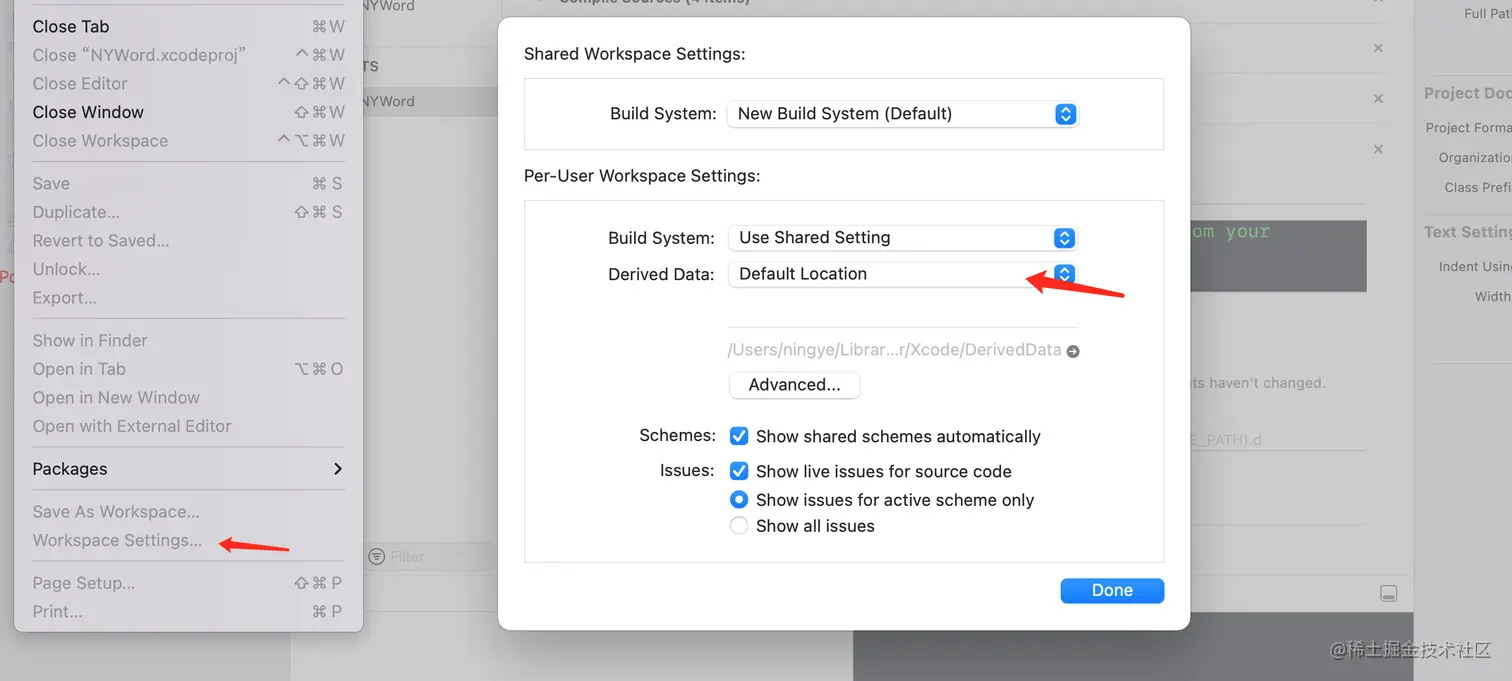Screen dimensions: 1512x681
Task: Toggle Show live issues for source code
Action: click(x=739, y=471)
